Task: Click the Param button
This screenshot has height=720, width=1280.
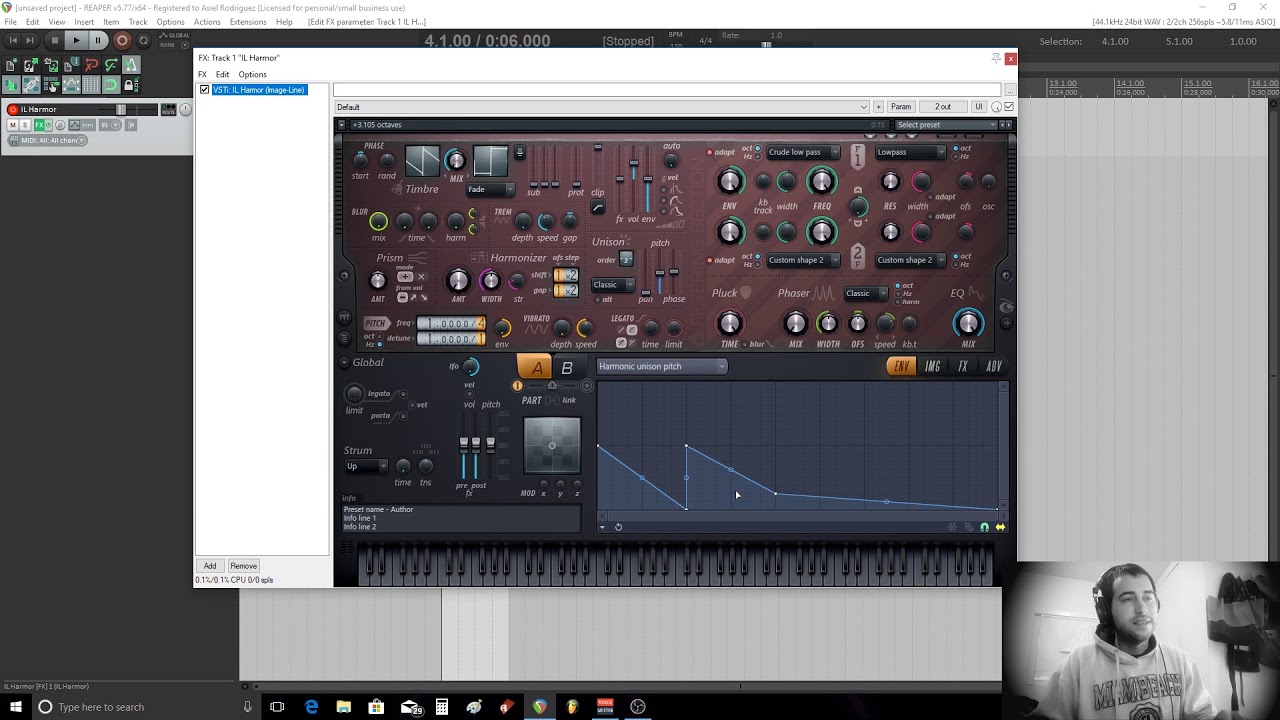Action: [901, 107]
